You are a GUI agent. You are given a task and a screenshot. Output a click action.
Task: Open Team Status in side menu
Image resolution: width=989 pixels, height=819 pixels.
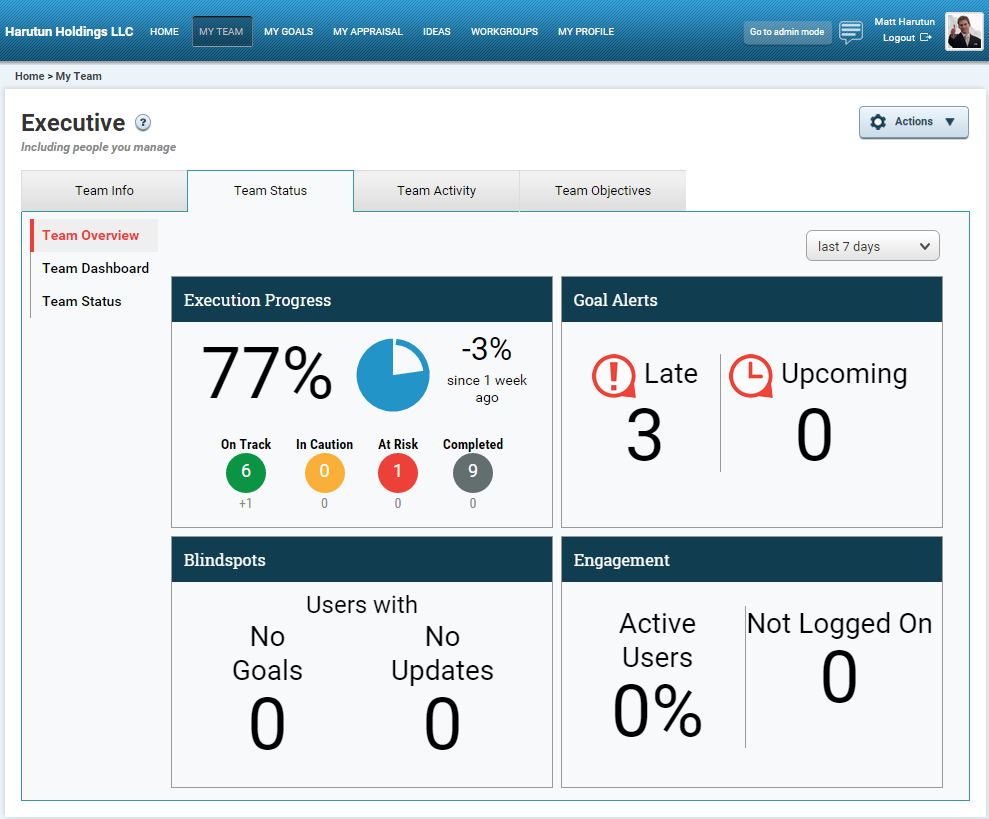coord(81,301)
